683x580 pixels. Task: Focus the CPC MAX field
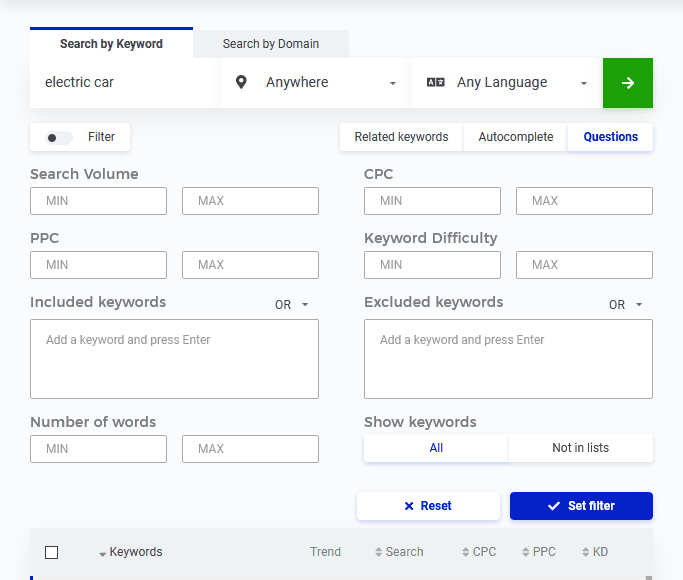click(585, 201)
